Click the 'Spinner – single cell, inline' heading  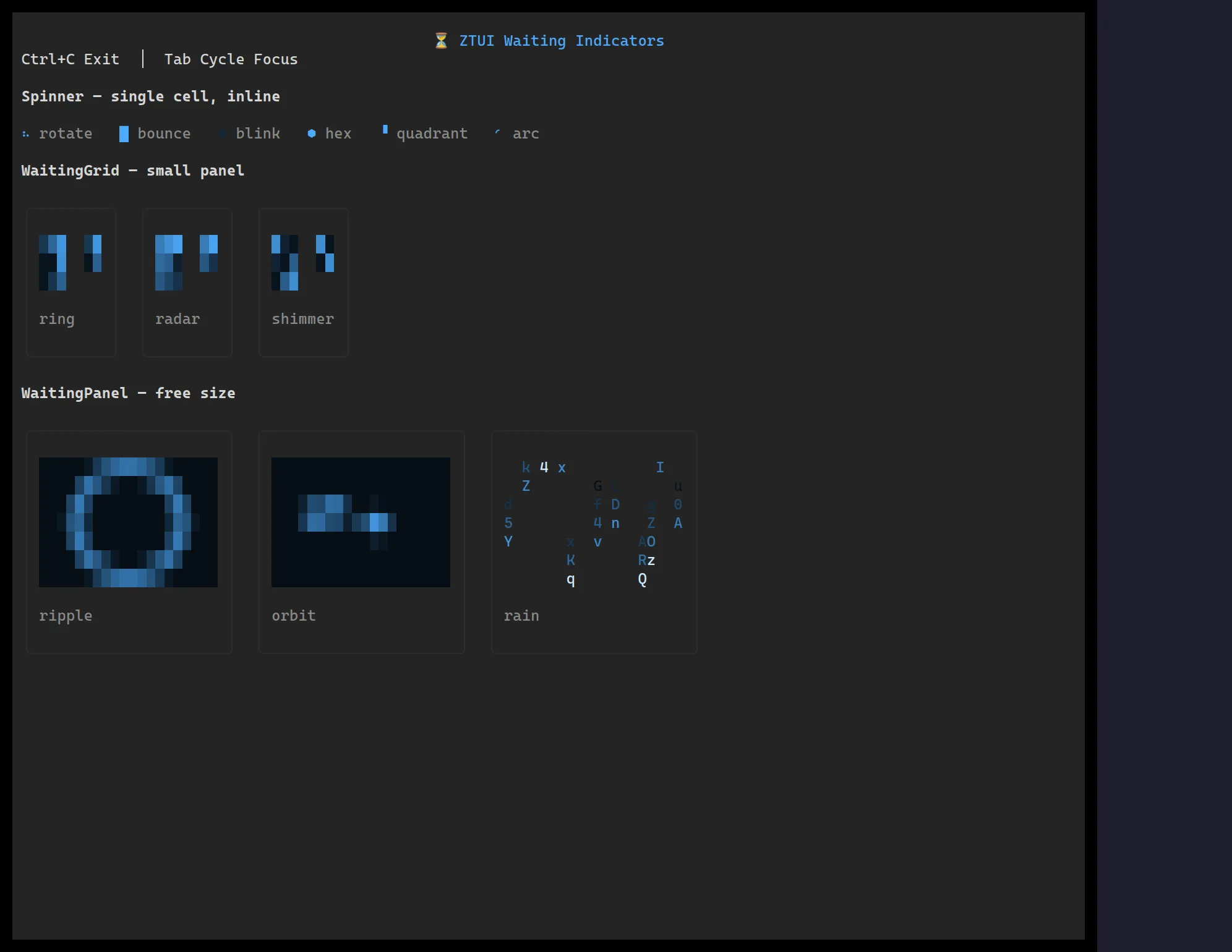point(151,96)
